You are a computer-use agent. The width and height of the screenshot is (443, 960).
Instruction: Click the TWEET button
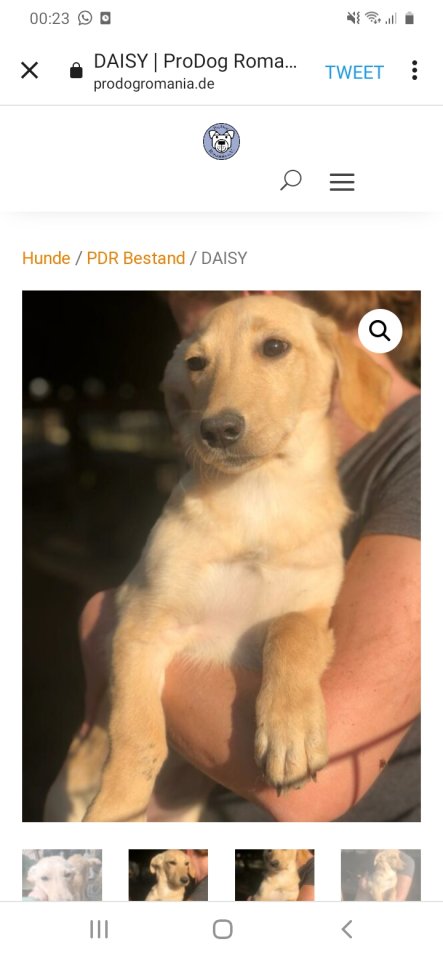click(354, 72)
